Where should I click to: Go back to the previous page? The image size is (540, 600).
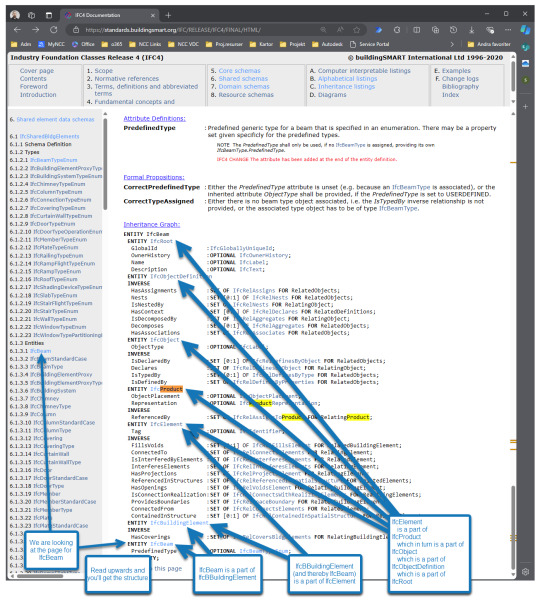(17, 30)
